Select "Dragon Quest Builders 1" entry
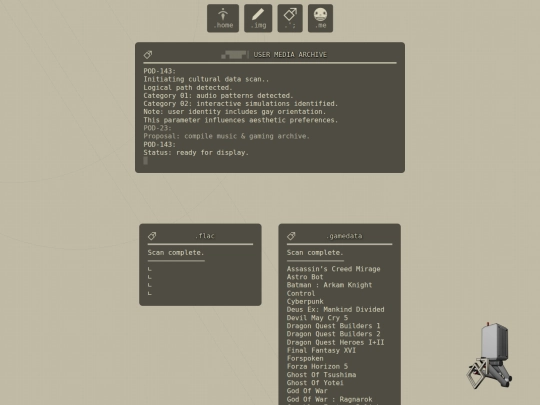The width and height of the screenshot is (540, 405). [x=333, y=326]
